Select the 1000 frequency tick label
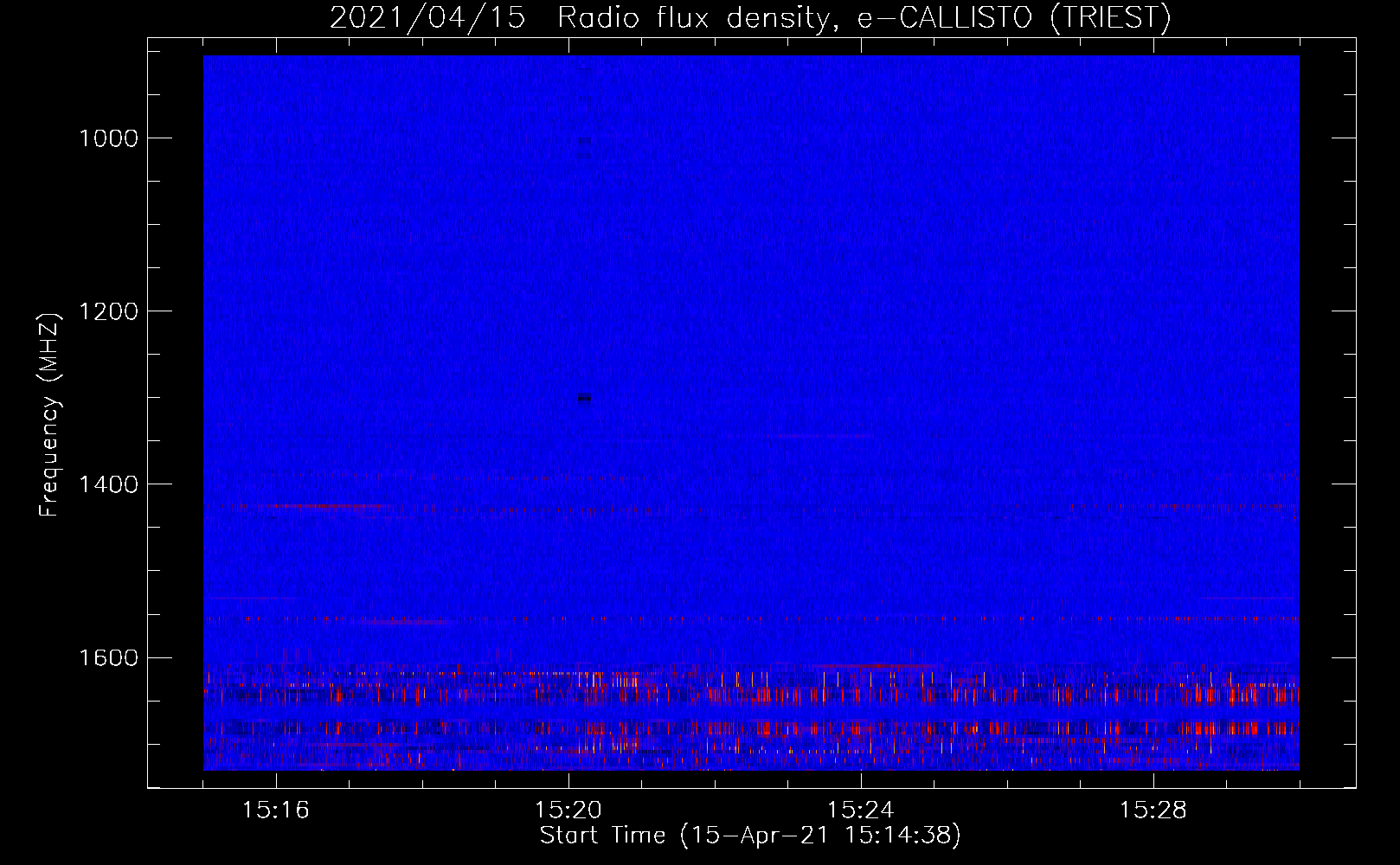 (x=108, y=138)
